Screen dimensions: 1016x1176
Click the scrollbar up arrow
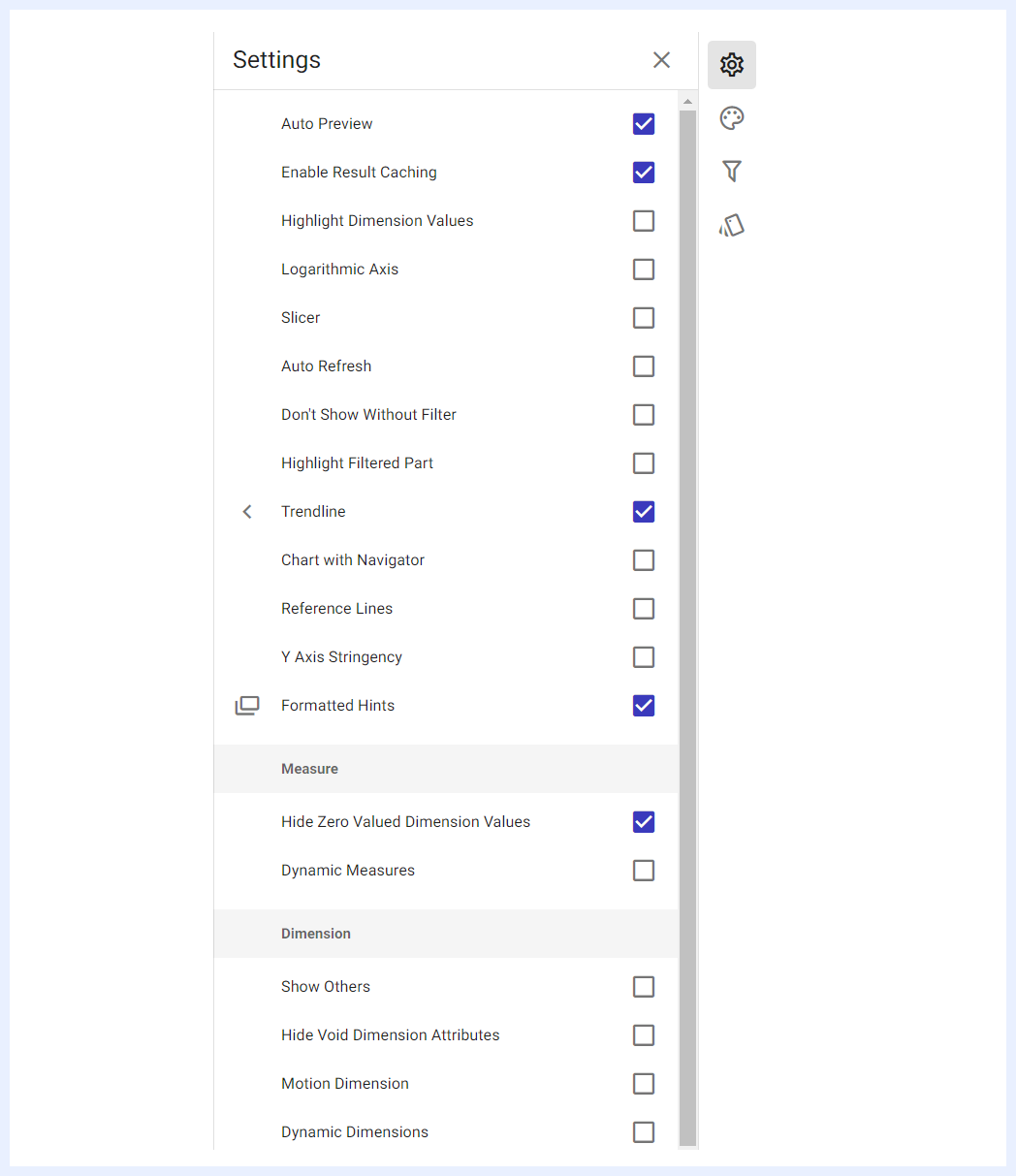coord(687,102)
